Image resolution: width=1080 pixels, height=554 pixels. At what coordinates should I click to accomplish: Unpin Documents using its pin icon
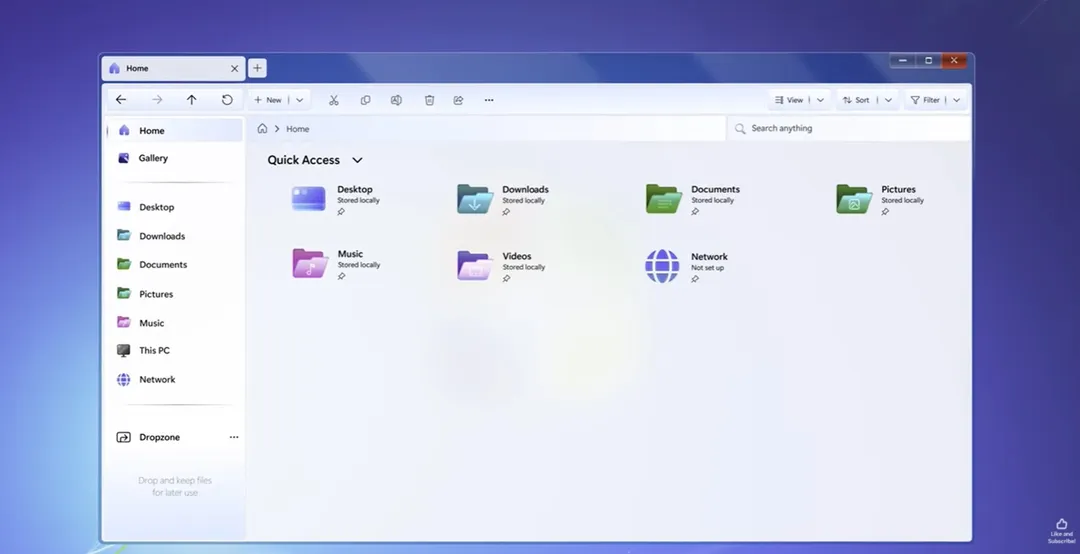(x=695, y=212)
